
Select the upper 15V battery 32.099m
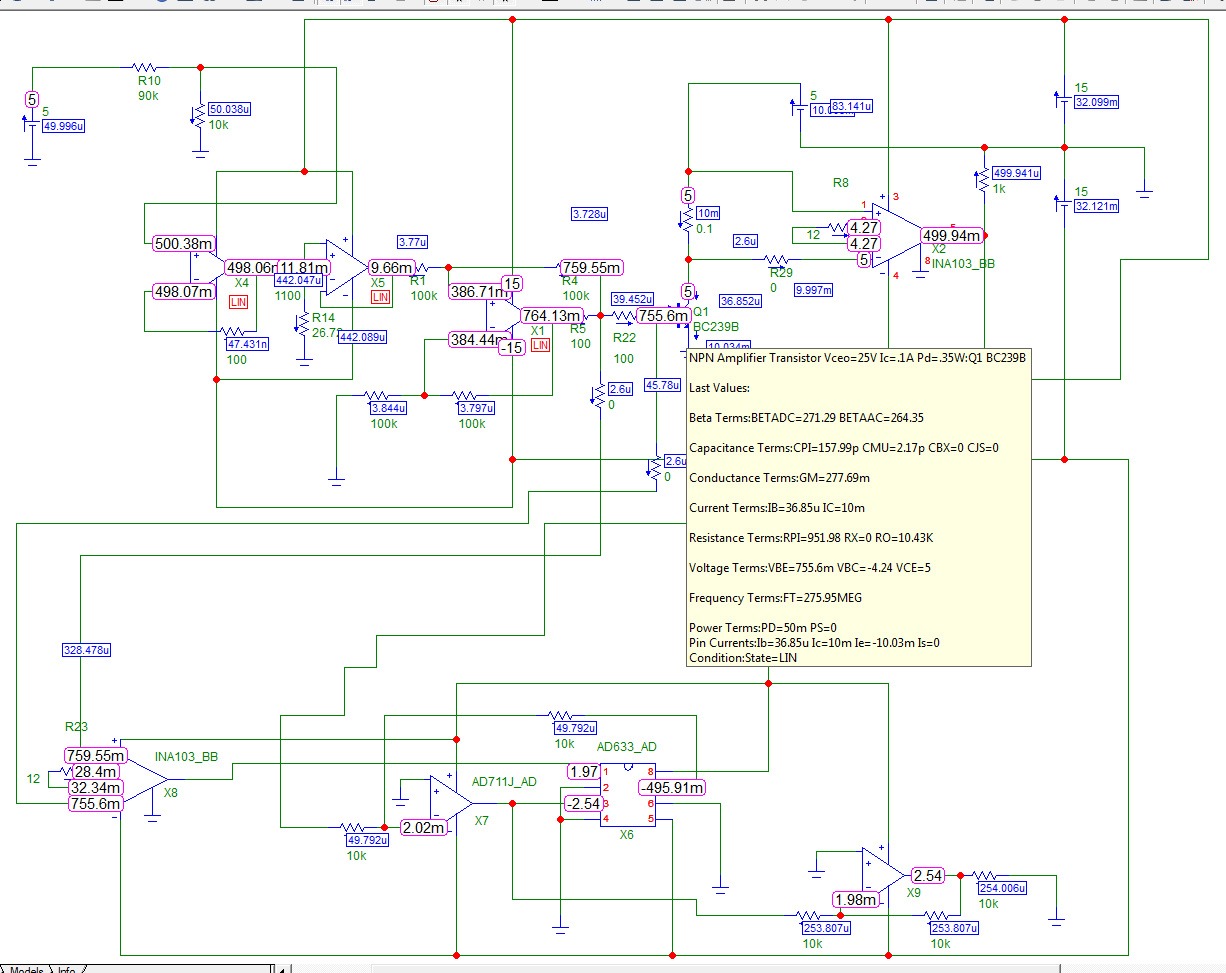click(1064, 98)
